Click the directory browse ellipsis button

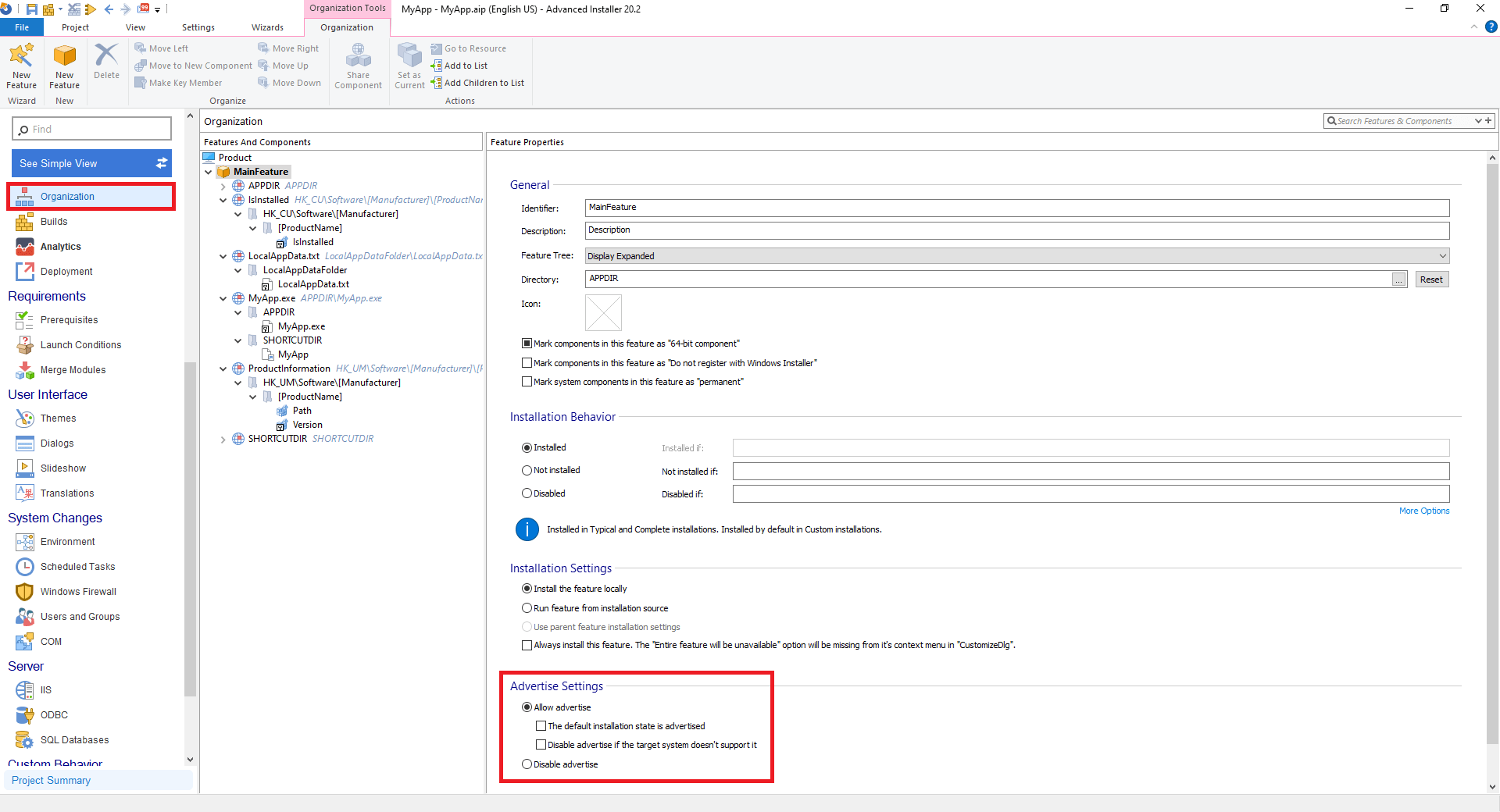(x=1398, y=280)
